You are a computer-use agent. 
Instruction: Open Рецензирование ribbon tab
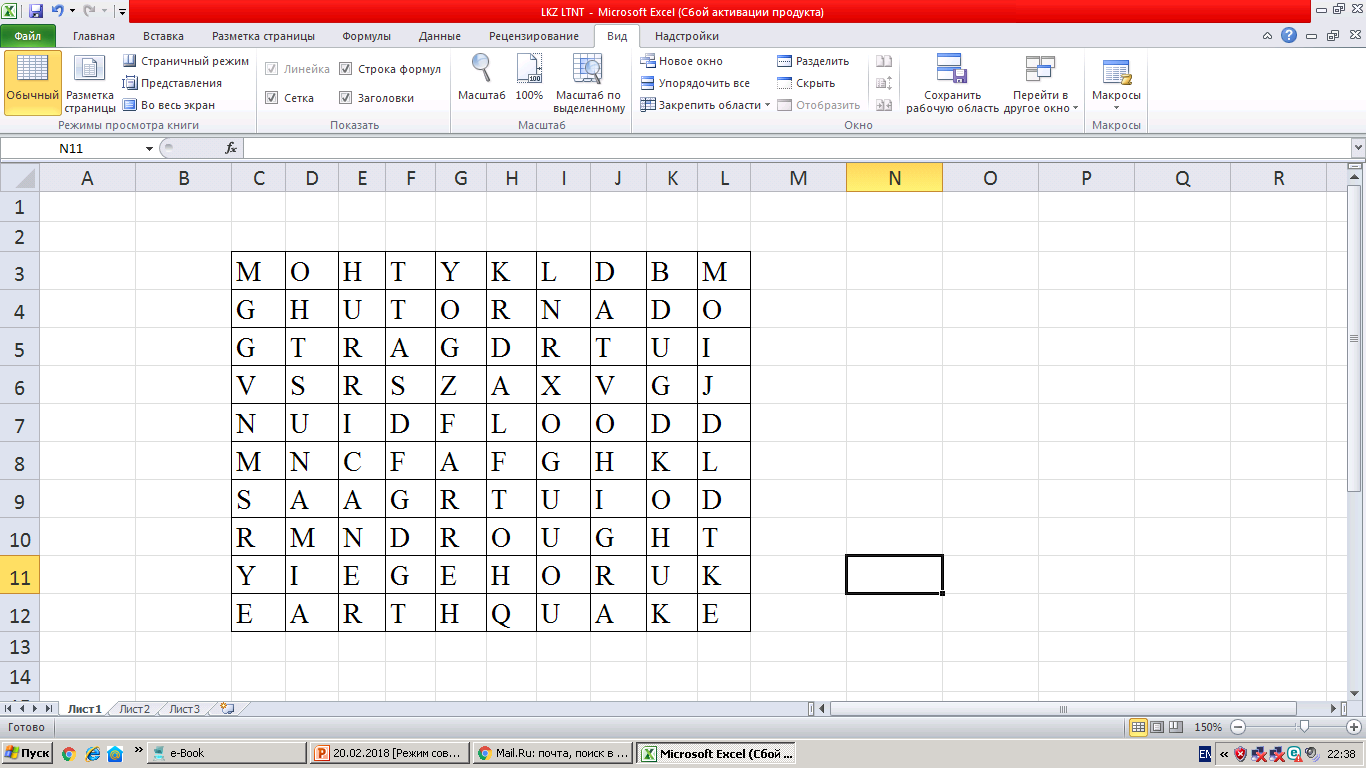[534, 36]
